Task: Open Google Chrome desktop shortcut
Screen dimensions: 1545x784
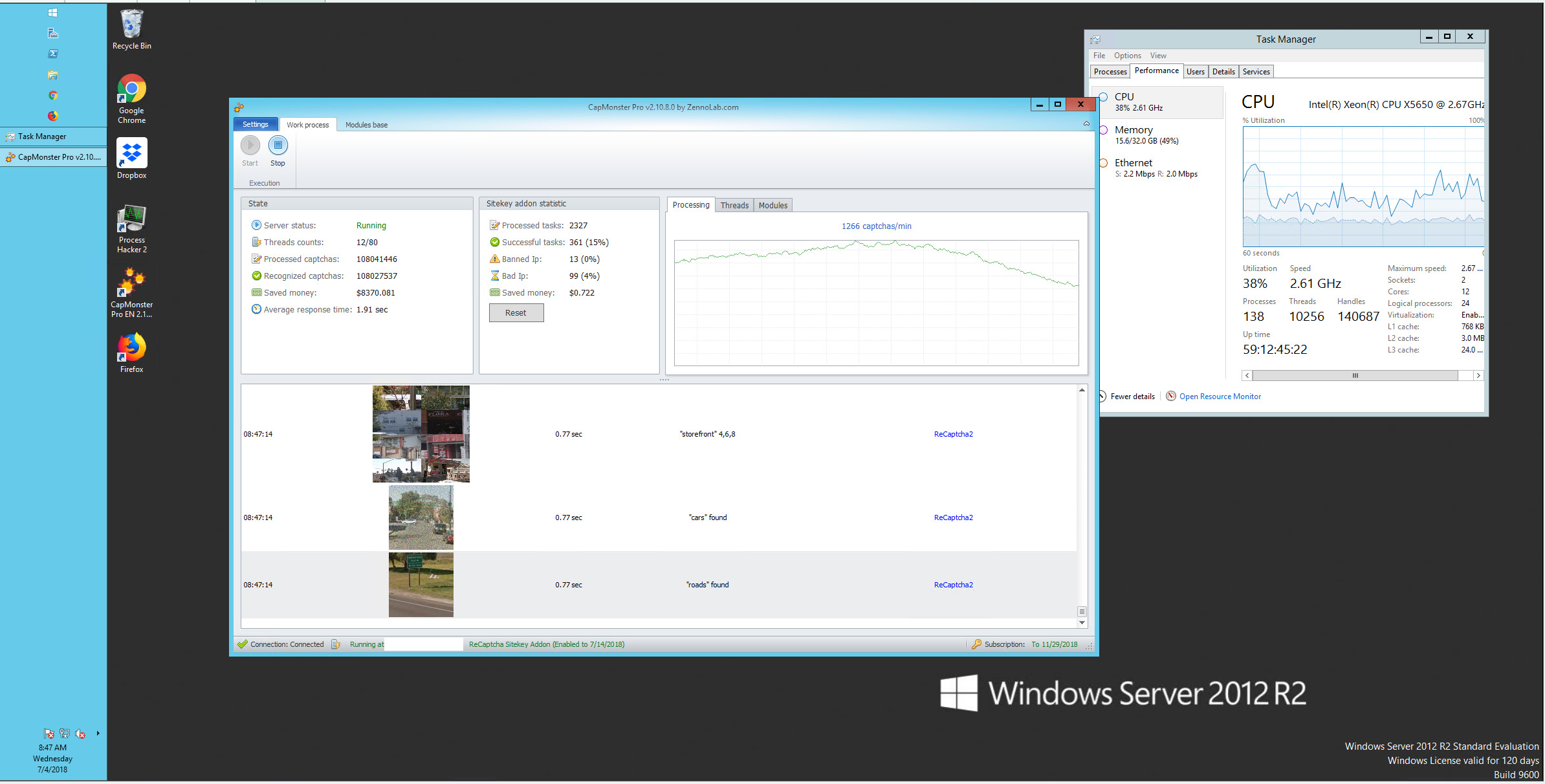Action: click(x=131, y=99)
